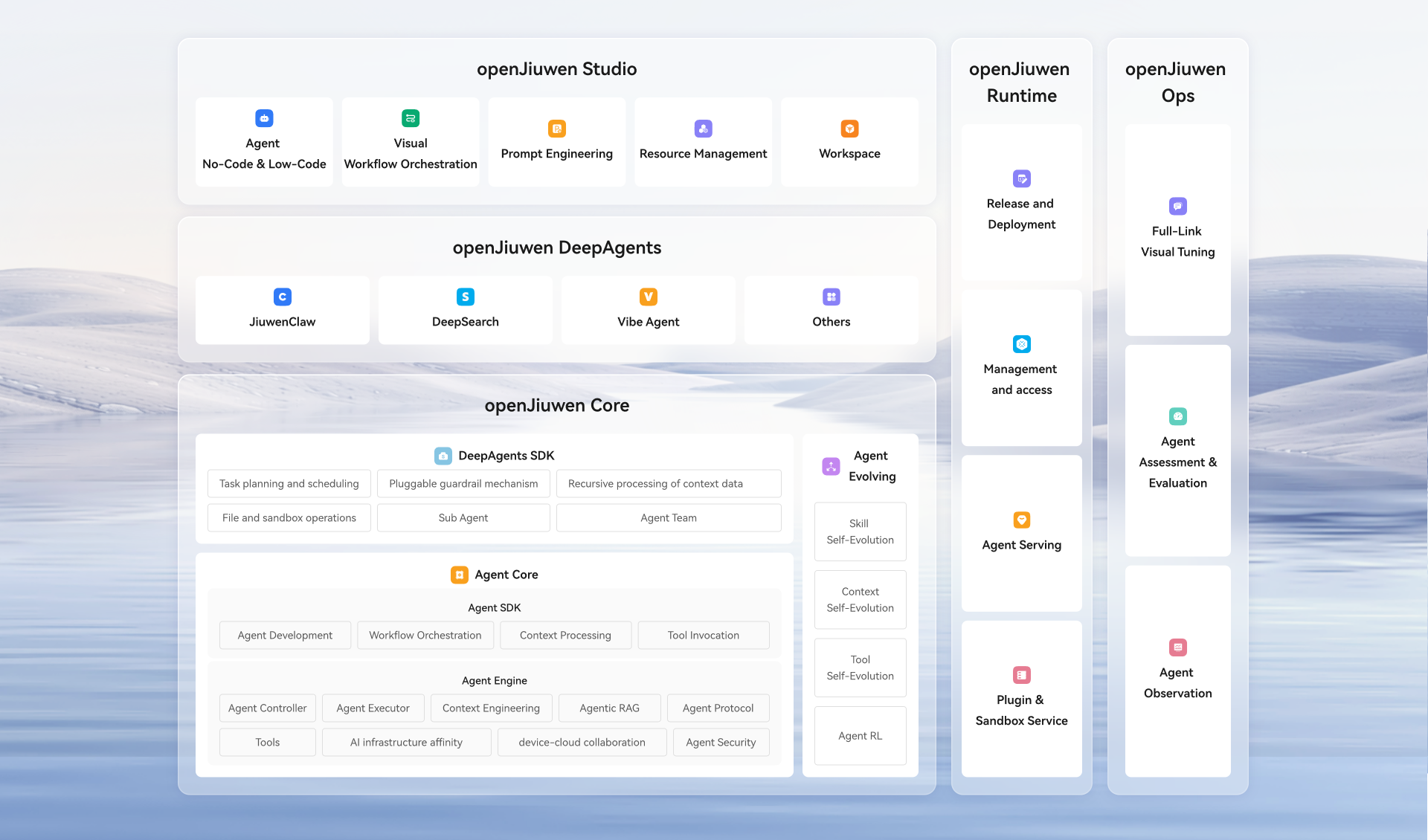This screenshot has height=840, width=1428.
Task: Click the orange Workspace cube icon
Action: pyautogui.click(x=849, y=129)
